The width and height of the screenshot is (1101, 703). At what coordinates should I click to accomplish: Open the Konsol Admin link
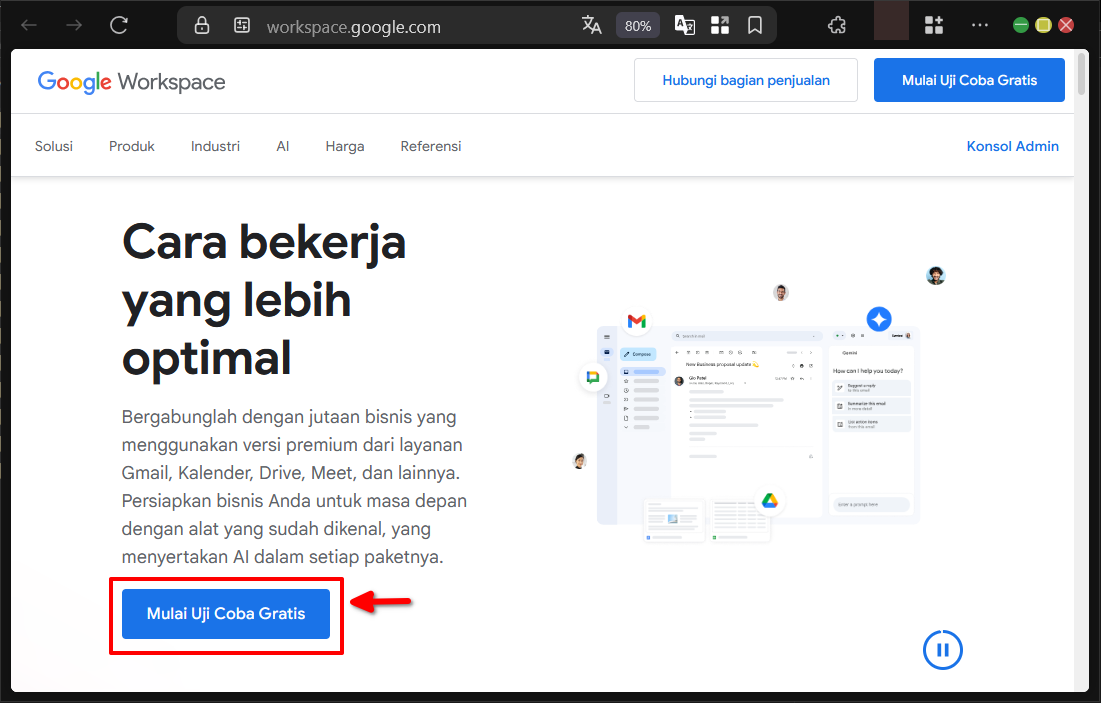[1013, 146]
